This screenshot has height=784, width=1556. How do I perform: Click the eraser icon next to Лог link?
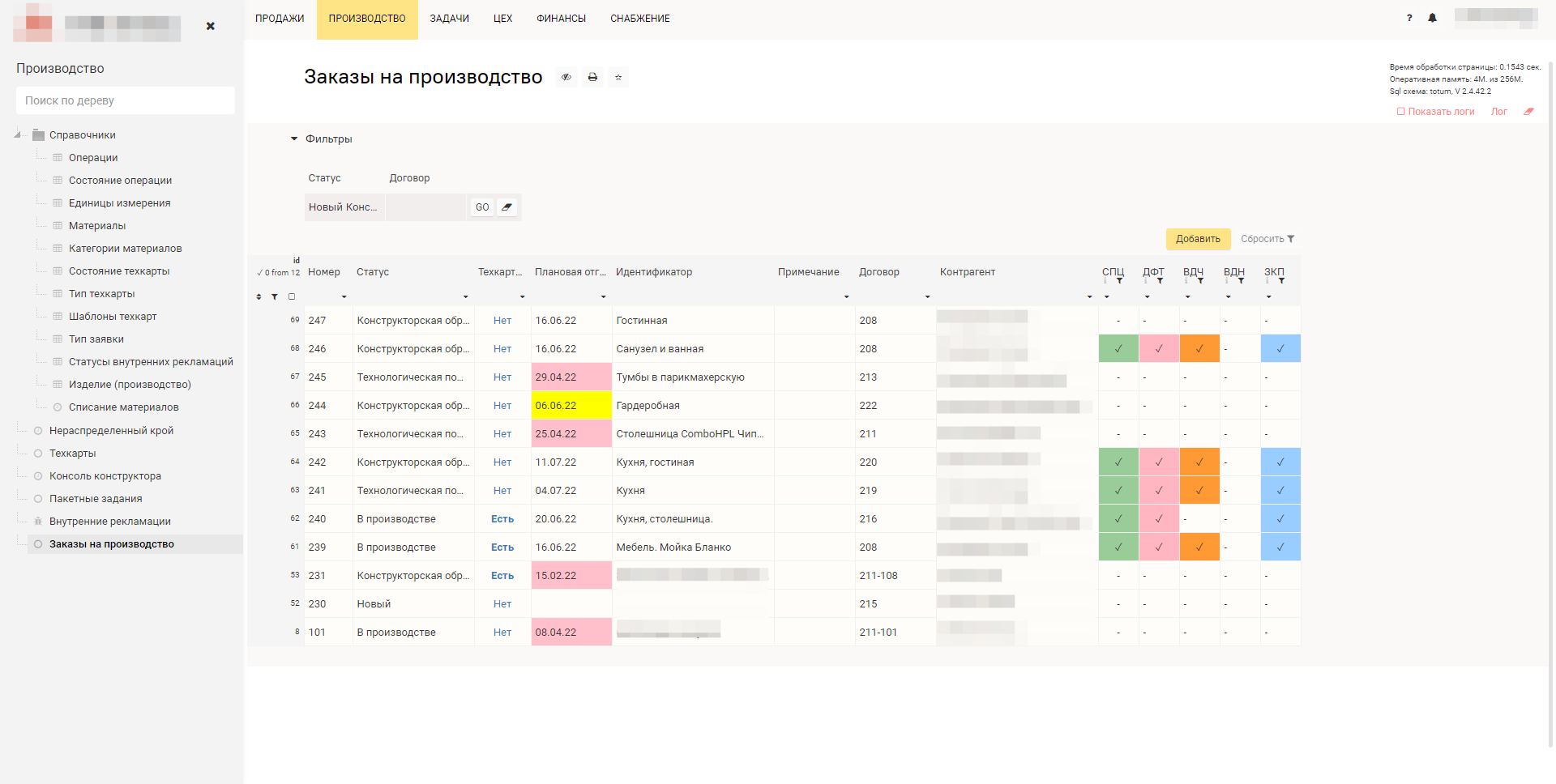click(1528, 112)
